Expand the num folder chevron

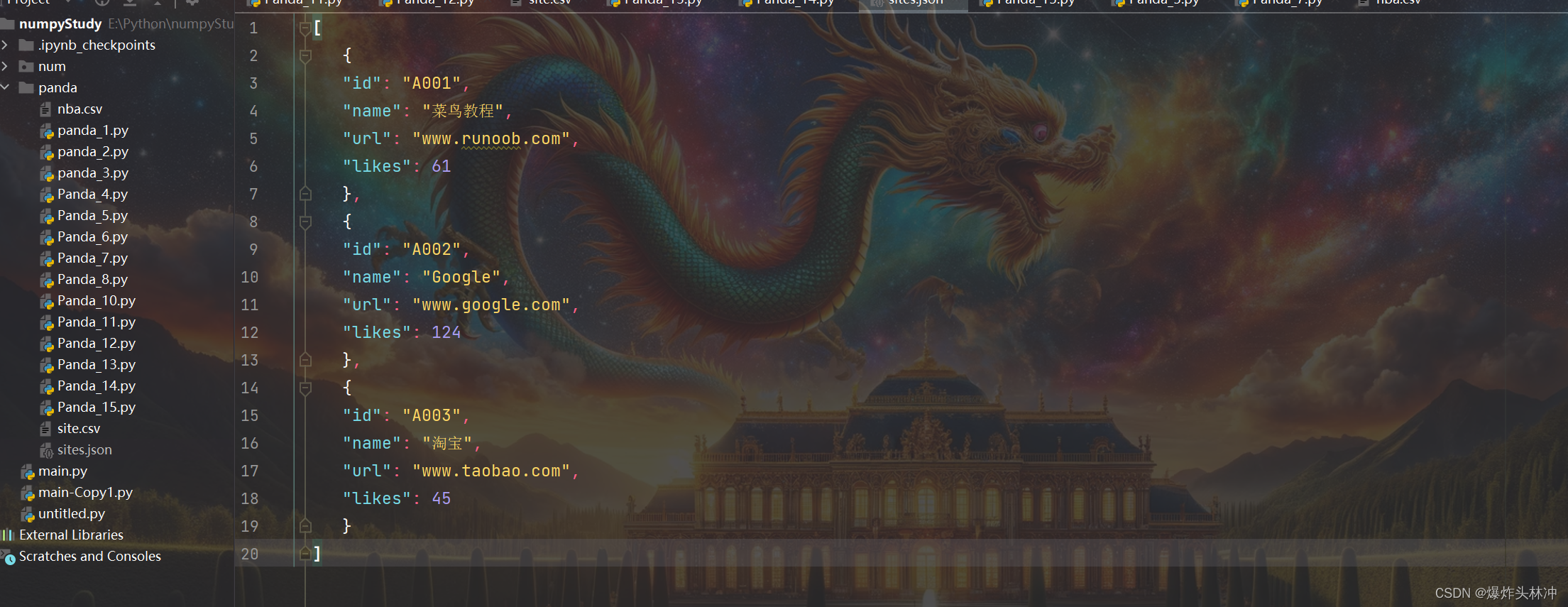pyautogui.click(x=6, y=67)
